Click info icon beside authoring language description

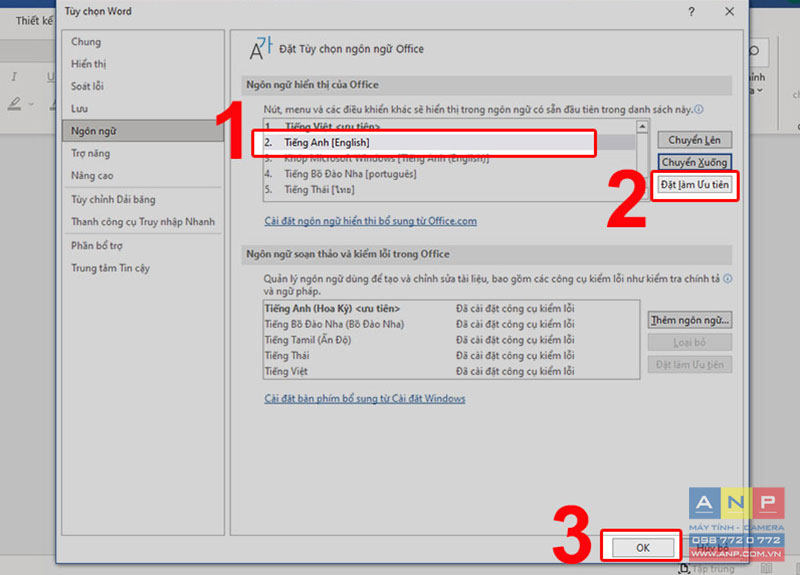728,279
